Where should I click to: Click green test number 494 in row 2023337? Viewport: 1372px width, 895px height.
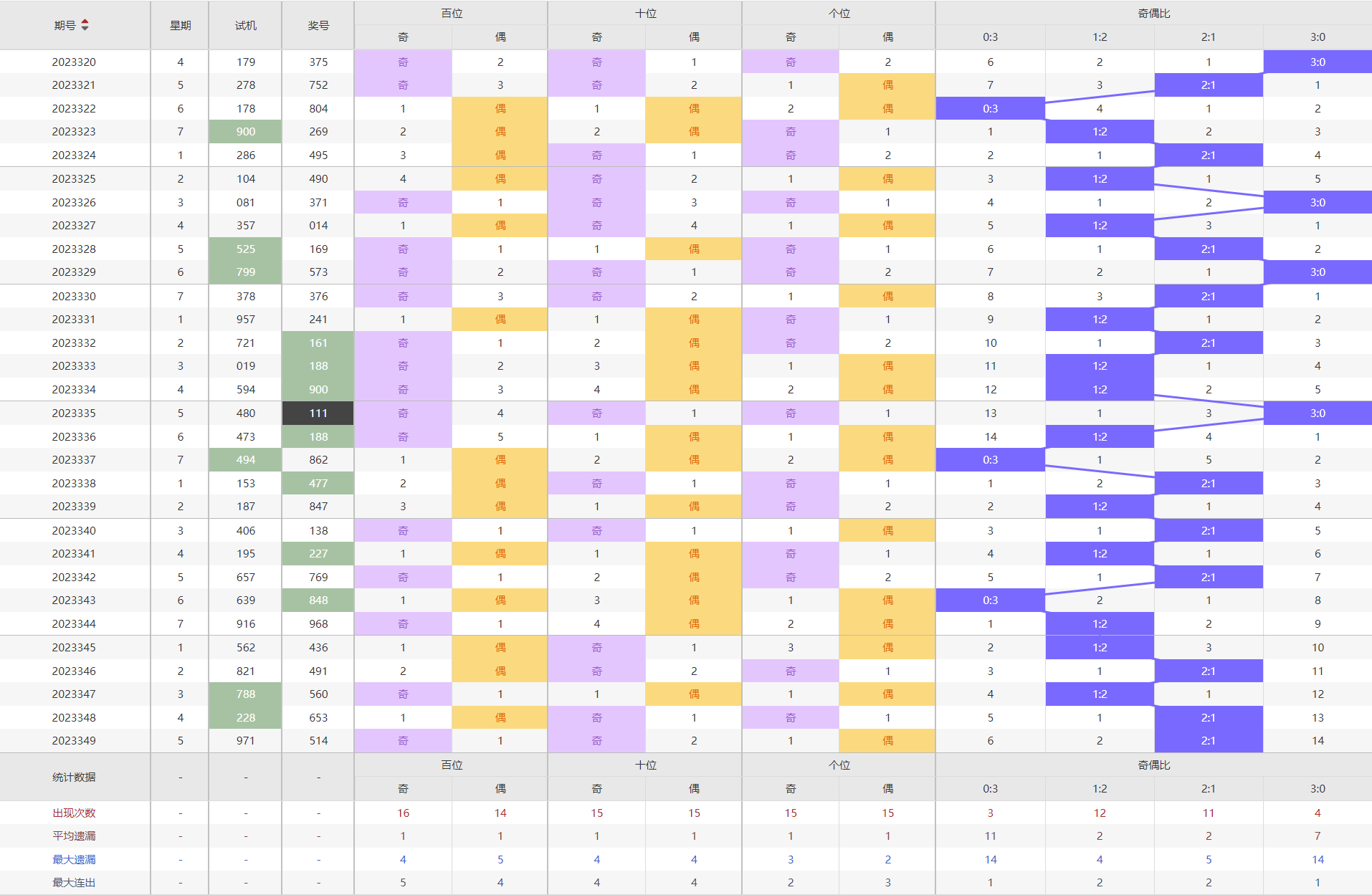246,460
